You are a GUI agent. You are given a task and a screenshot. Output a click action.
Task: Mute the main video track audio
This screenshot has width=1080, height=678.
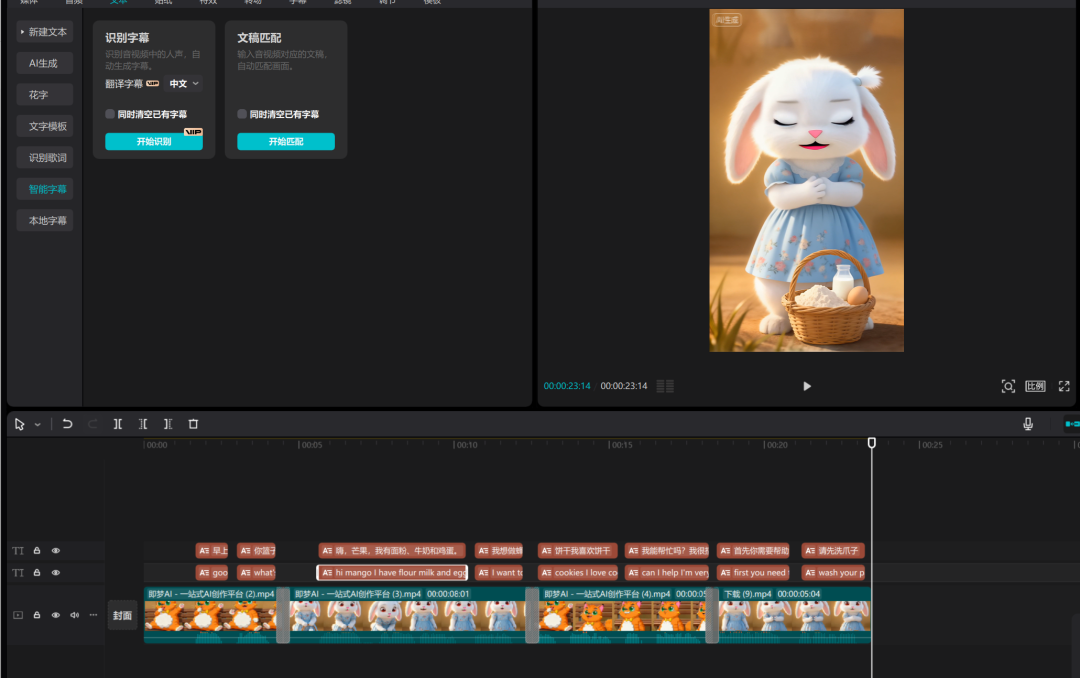click(74, 615)
